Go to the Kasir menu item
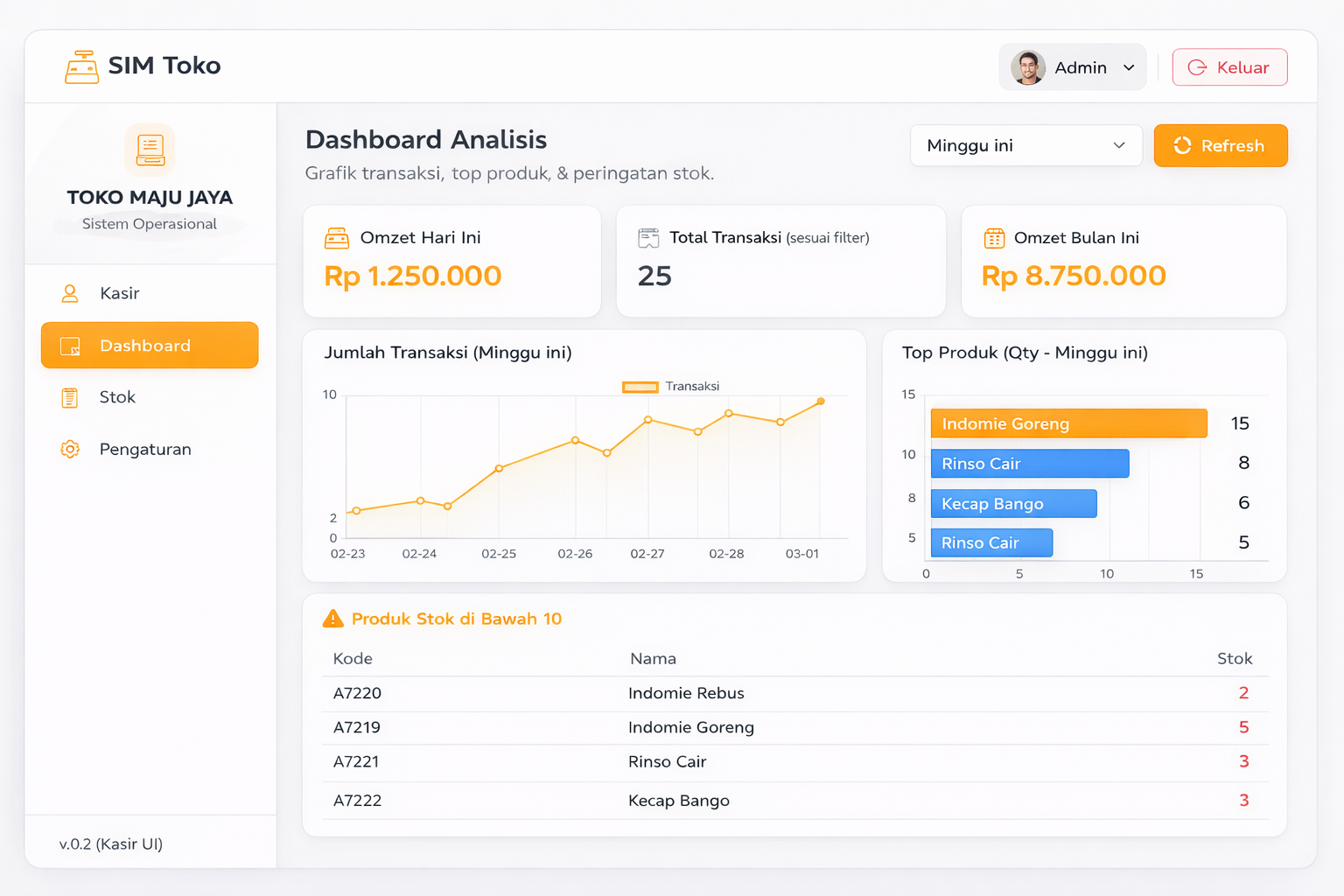 click(120, 293)
